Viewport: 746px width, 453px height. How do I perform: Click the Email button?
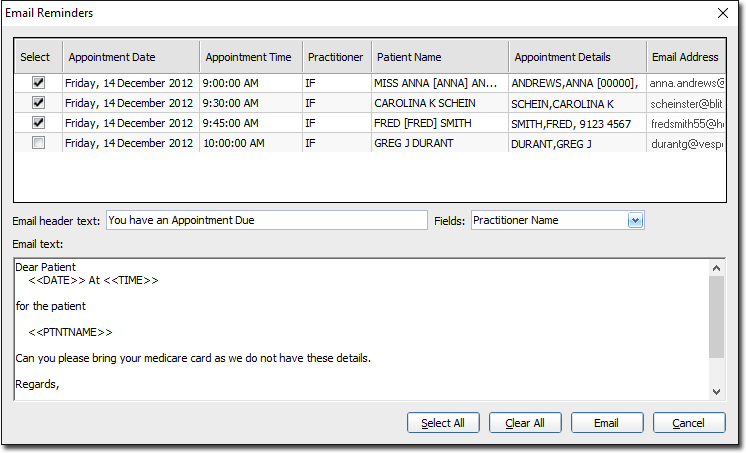606,423
